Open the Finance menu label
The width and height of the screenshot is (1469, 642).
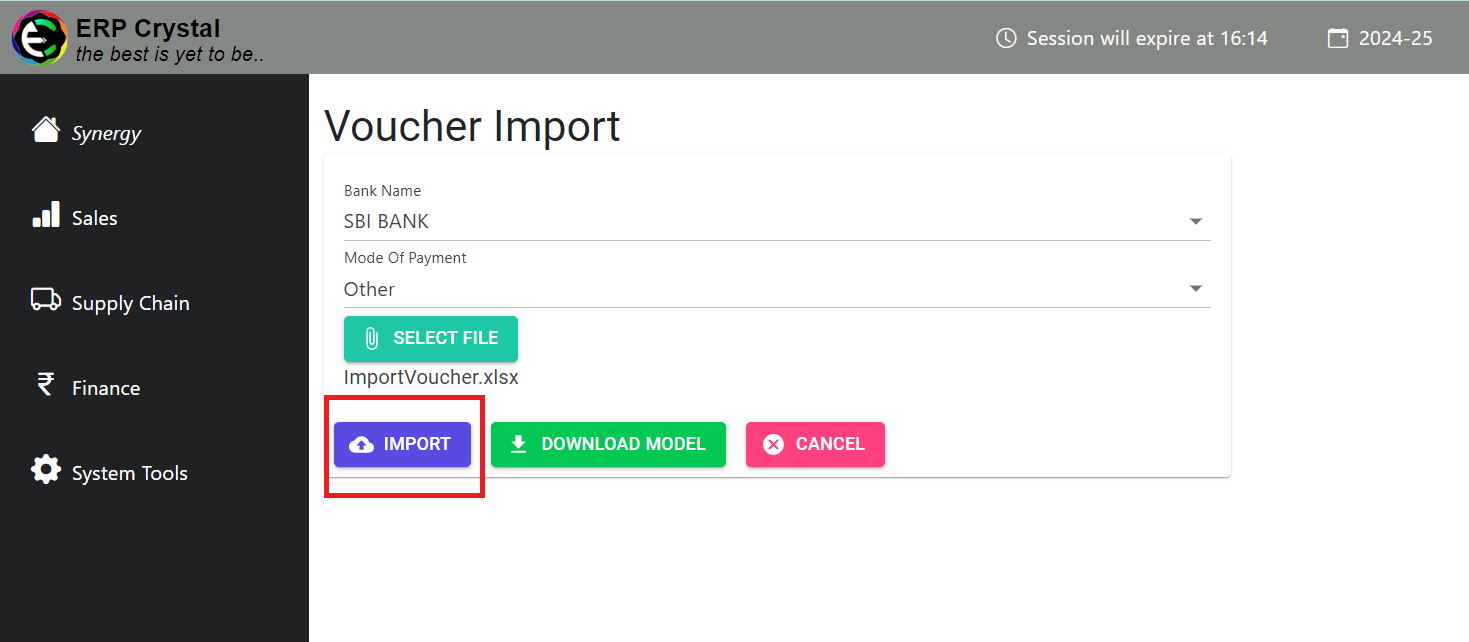pyautogui.click(x=106, y=389)
